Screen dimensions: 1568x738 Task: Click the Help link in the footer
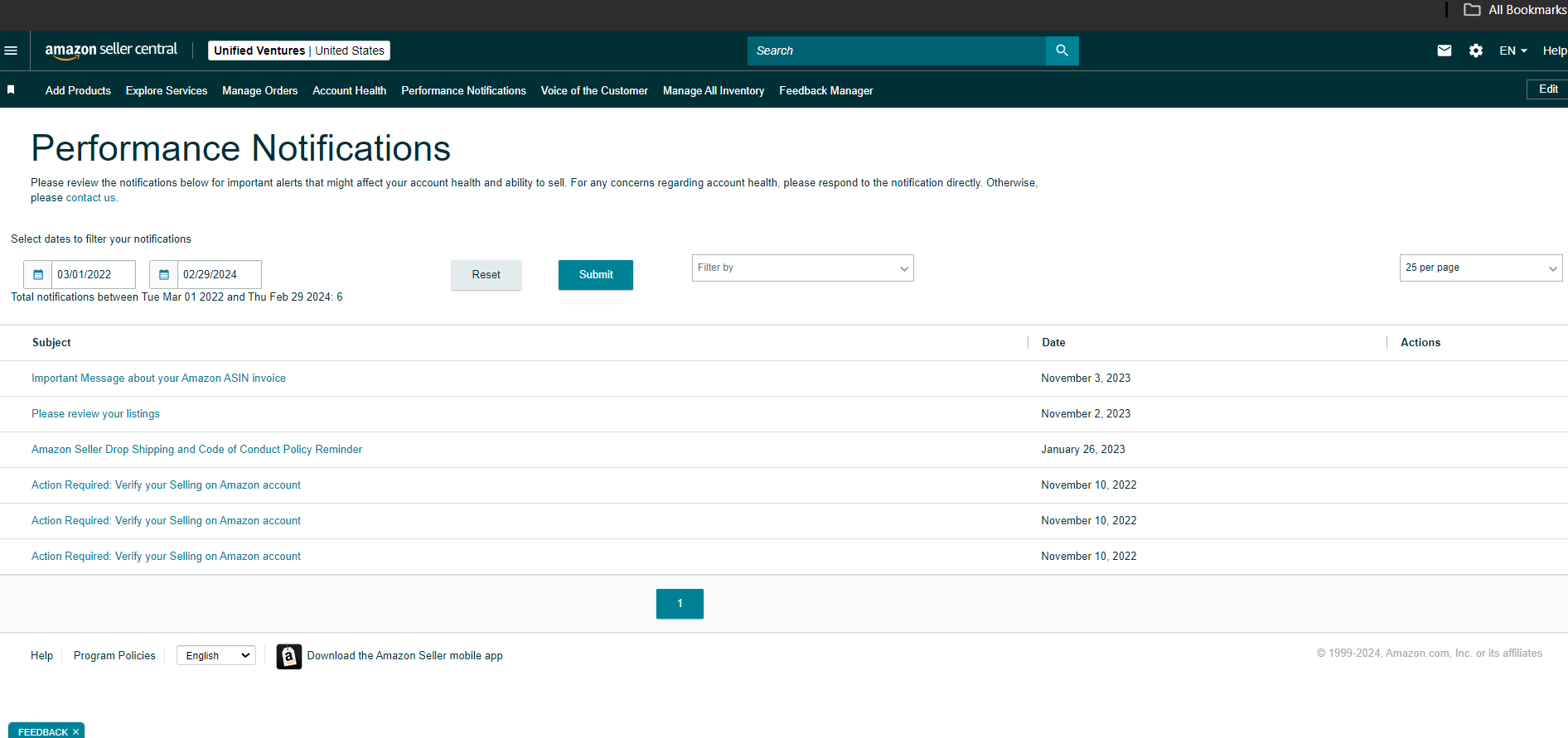coord(41,655)
